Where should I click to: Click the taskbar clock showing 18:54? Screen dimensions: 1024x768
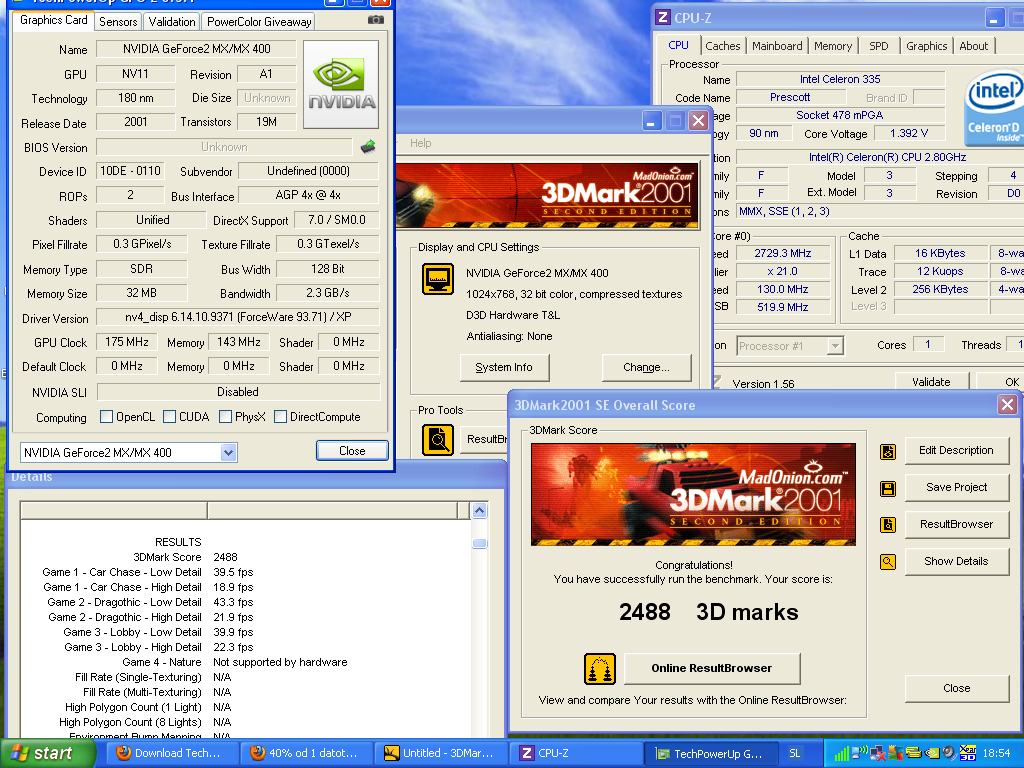pyautogui.click(x=996, y=754)
